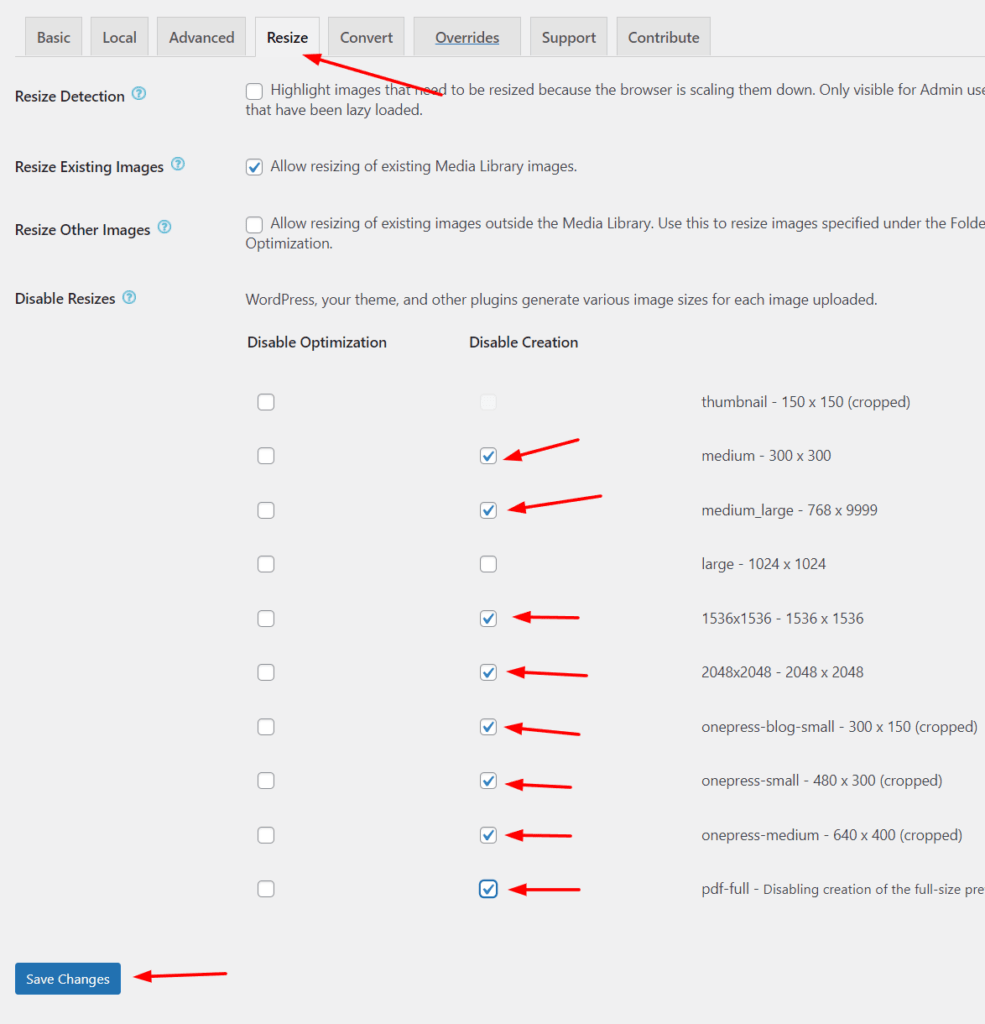Switch to the Basic tab
Screen dimensions: 985x1024
pyautogui.click(x=54, y=37)
